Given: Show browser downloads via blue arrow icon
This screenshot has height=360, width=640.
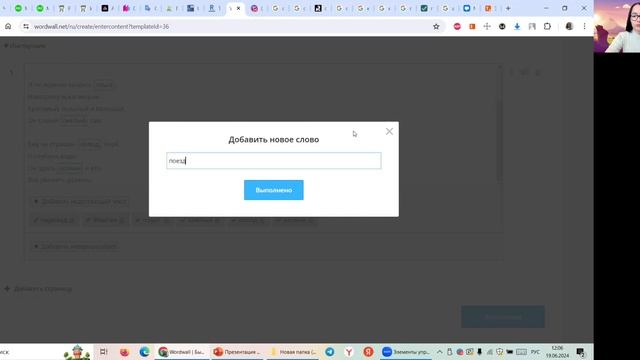Looking at the screenshot, I should coord(517,27).
